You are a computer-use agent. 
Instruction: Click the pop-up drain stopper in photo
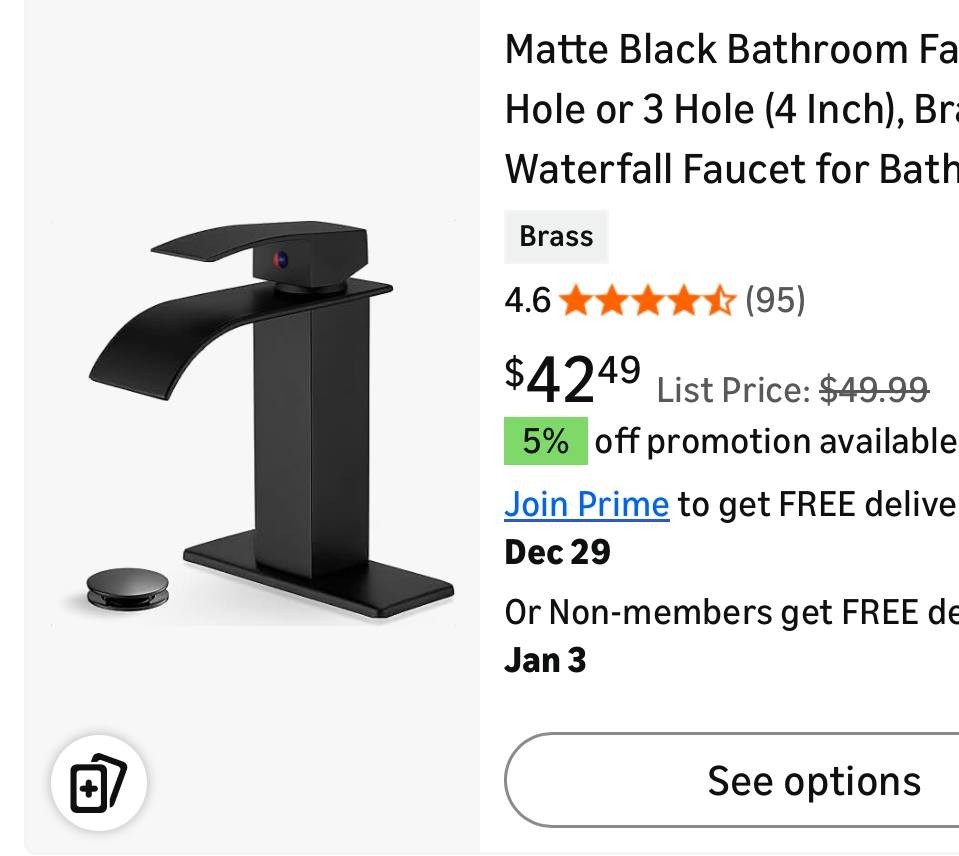point(127,587)
